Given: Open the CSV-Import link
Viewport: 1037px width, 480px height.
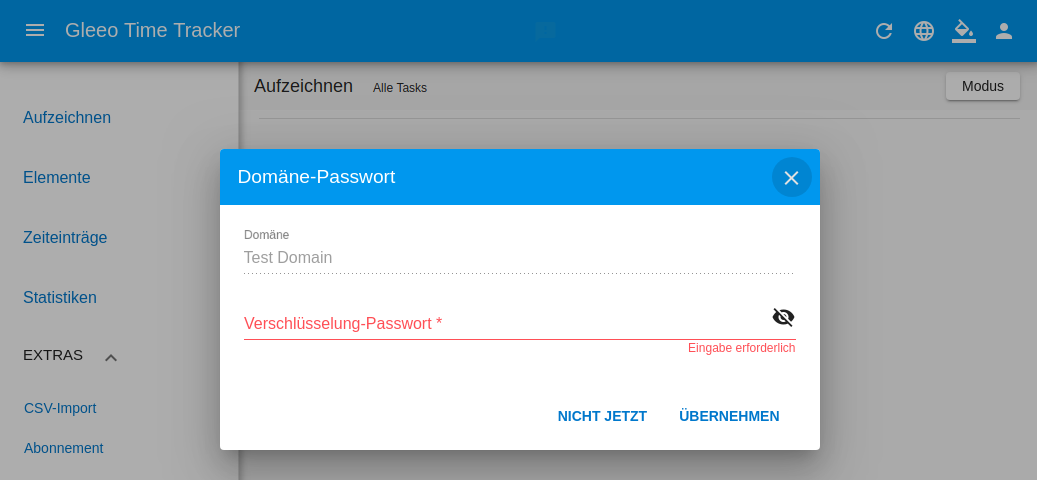Looking at the screenshot, I should (x=60, y=408).
